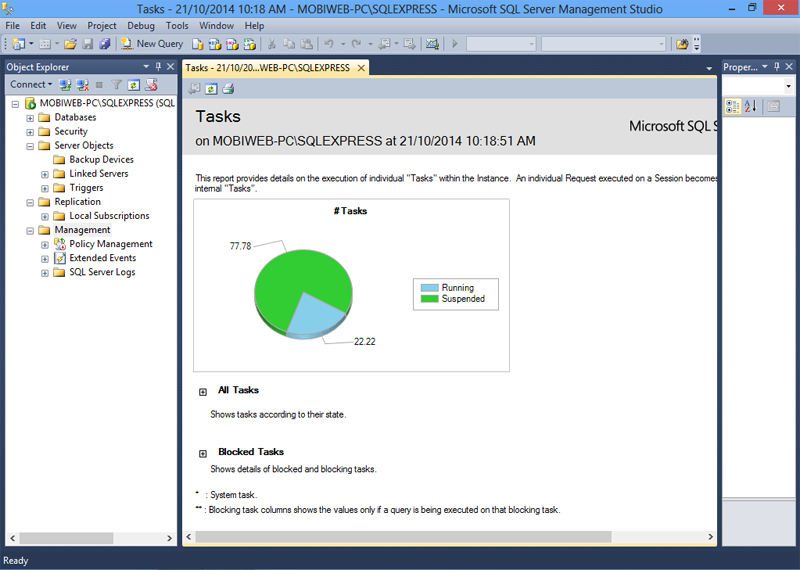This screenshot has width=800, height=570.
Task: Click the Open File folder icon
Action: (x=70, y=44)
